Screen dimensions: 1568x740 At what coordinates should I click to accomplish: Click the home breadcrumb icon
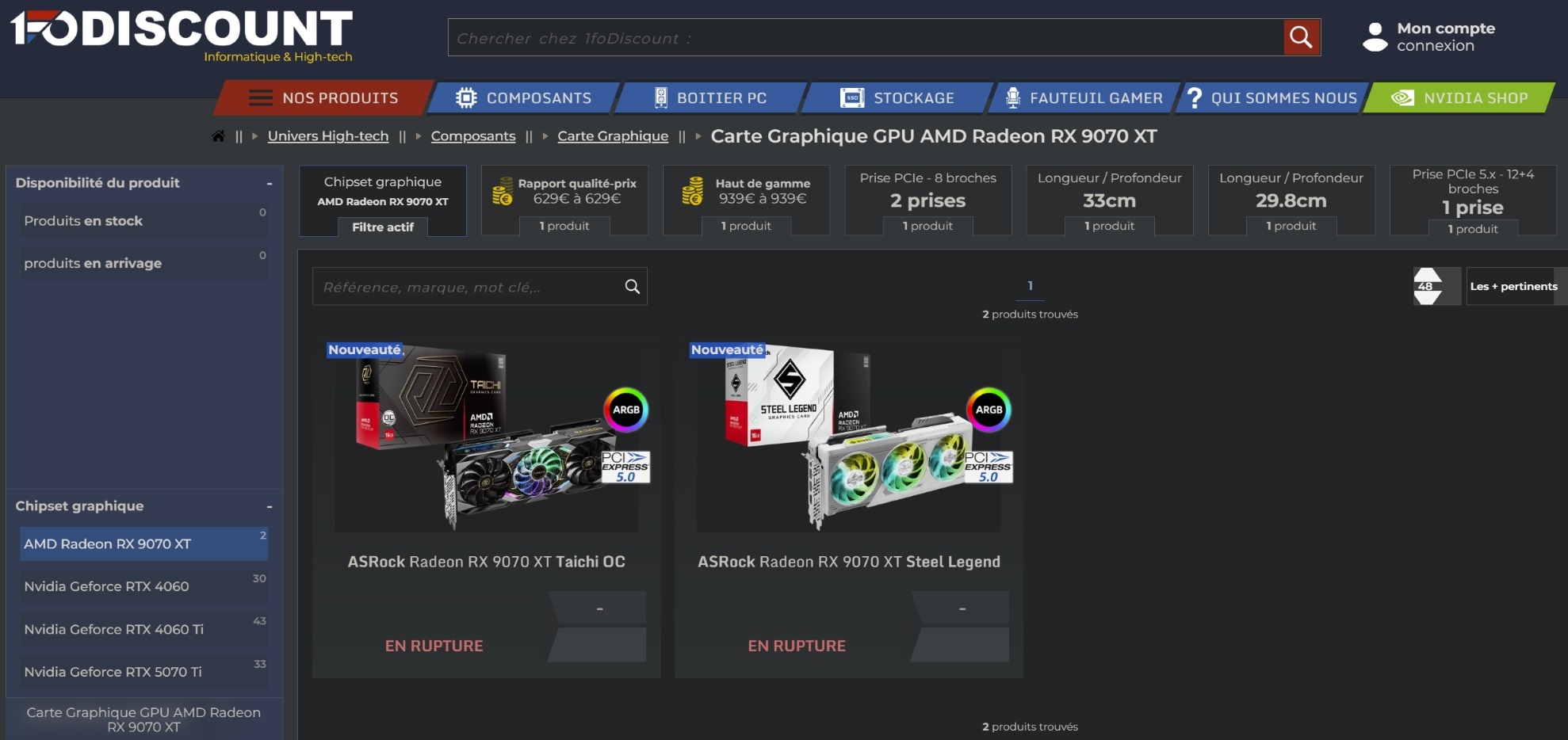pyautogui.click(x=219, y=135)
